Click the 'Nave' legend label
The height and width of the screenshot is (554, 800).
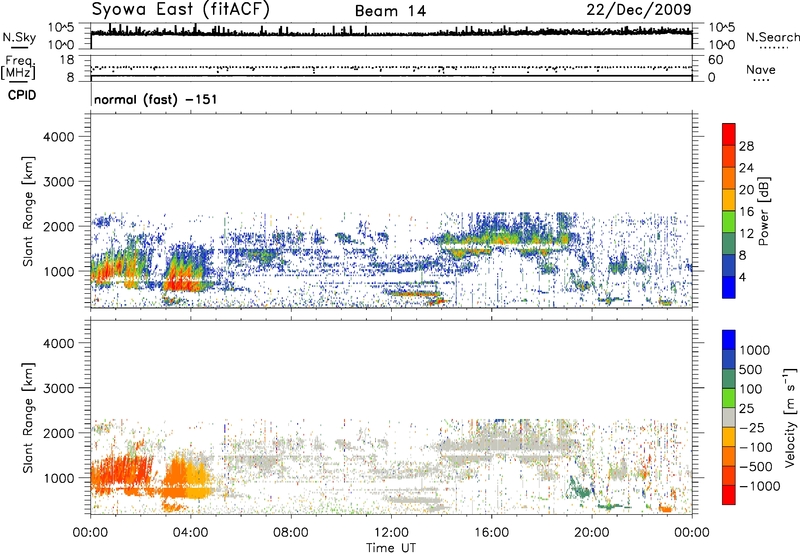(760, 70)
